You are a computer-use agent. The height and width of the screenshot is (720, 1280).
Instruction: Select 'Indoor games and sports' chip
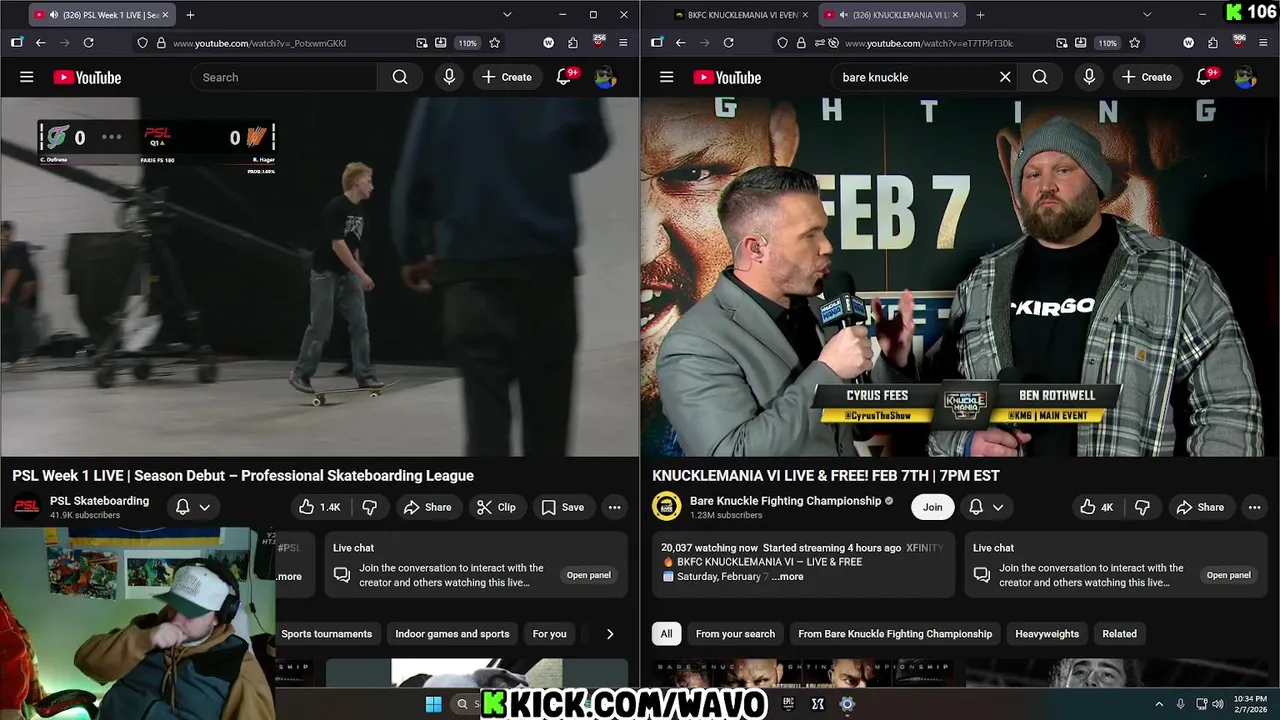452,634
